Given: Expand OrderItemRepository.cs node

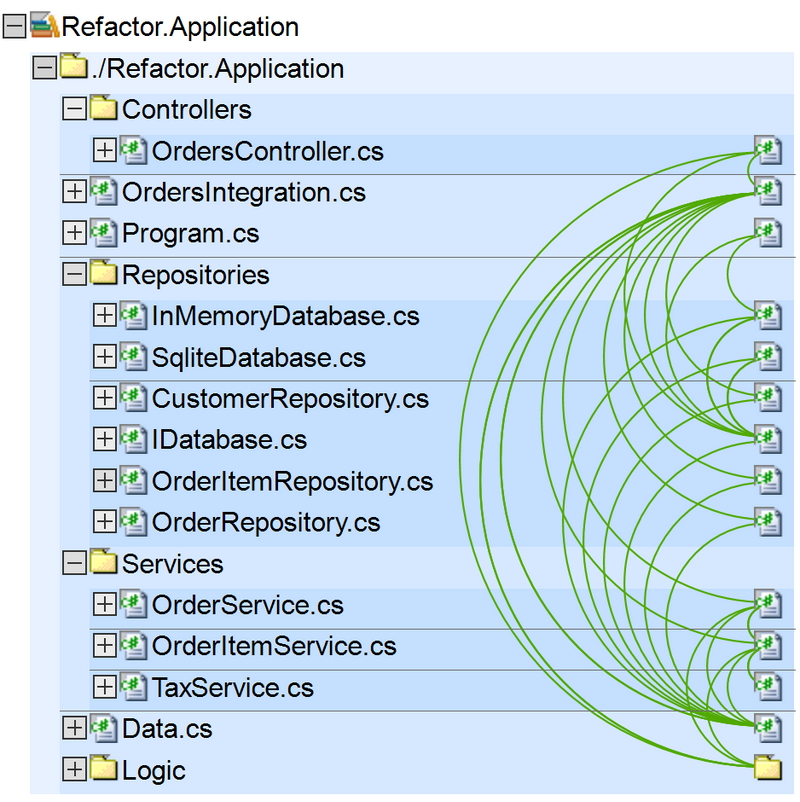Looking at the screenshot, I should (x=104, y=481).
